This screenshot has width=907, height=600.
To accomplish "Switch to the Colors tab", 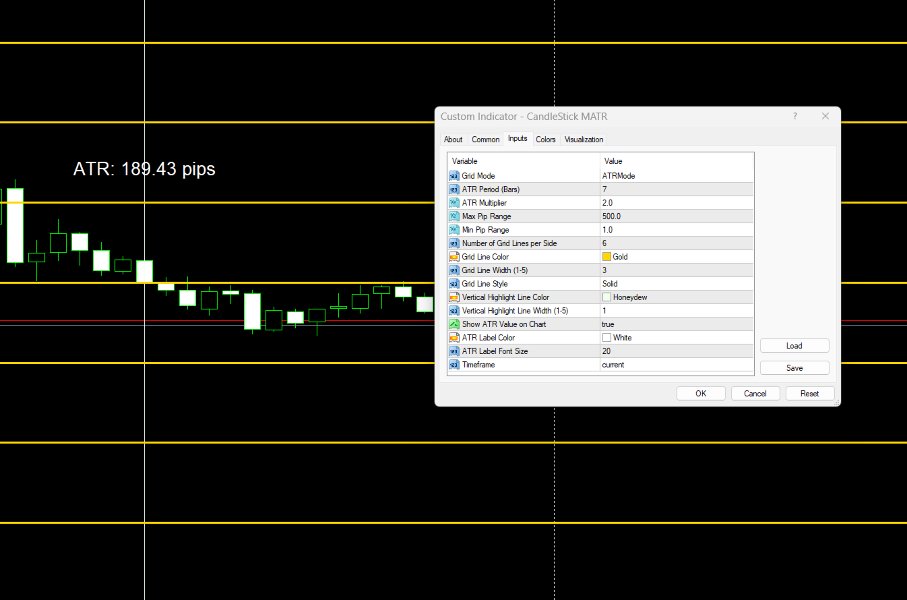I will point(545,139).
